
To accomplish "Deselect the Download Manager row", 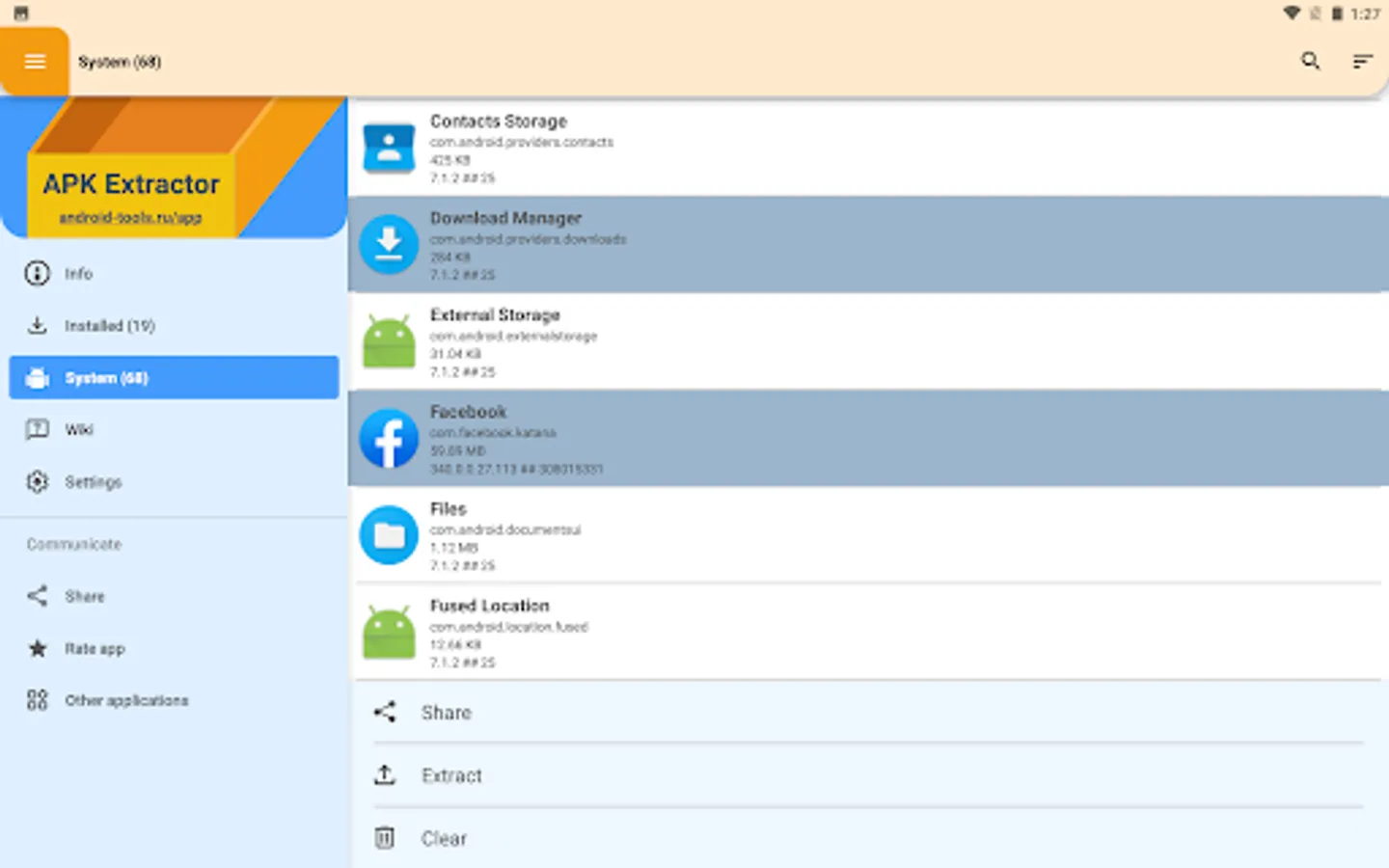I will (868, 244).
